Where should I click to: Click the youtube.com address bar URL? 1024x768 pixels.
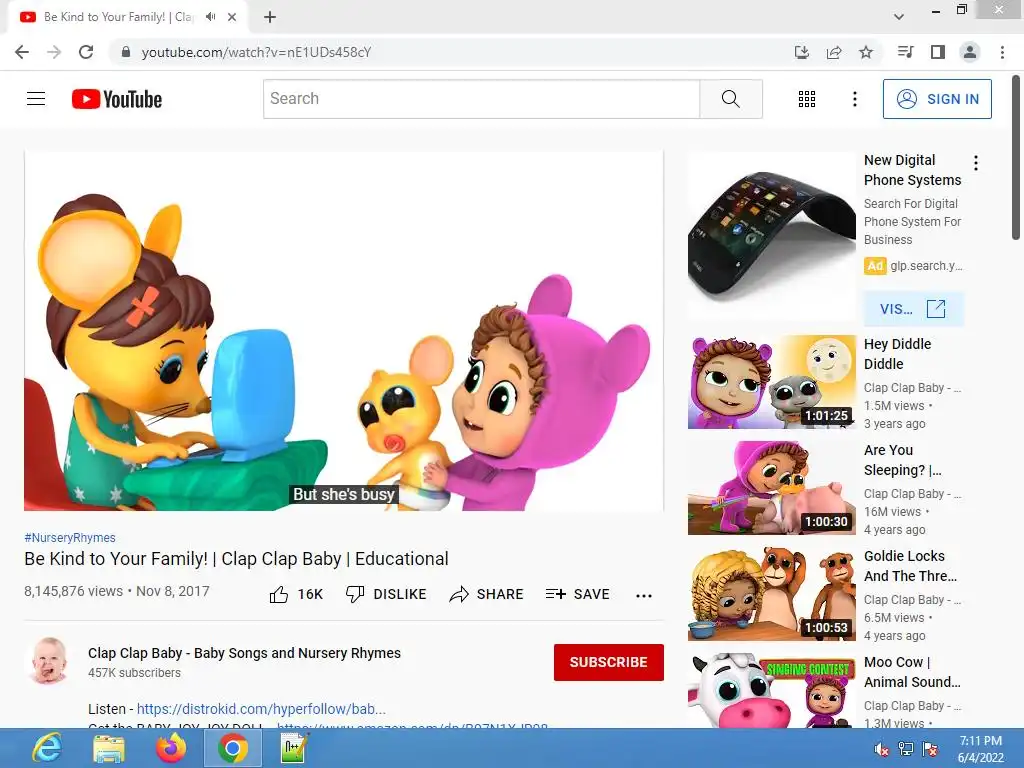256,52
